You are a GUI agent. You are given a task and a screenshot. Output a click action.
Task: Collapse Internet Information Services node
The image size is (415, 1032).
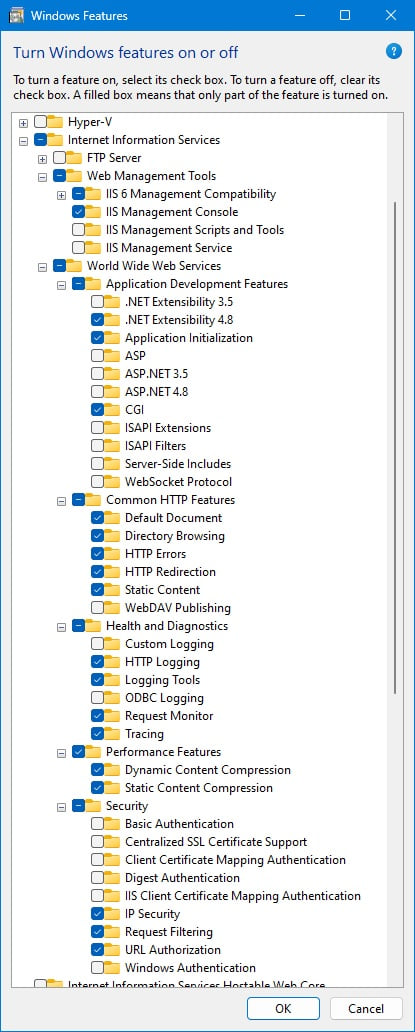click(24, 140)
